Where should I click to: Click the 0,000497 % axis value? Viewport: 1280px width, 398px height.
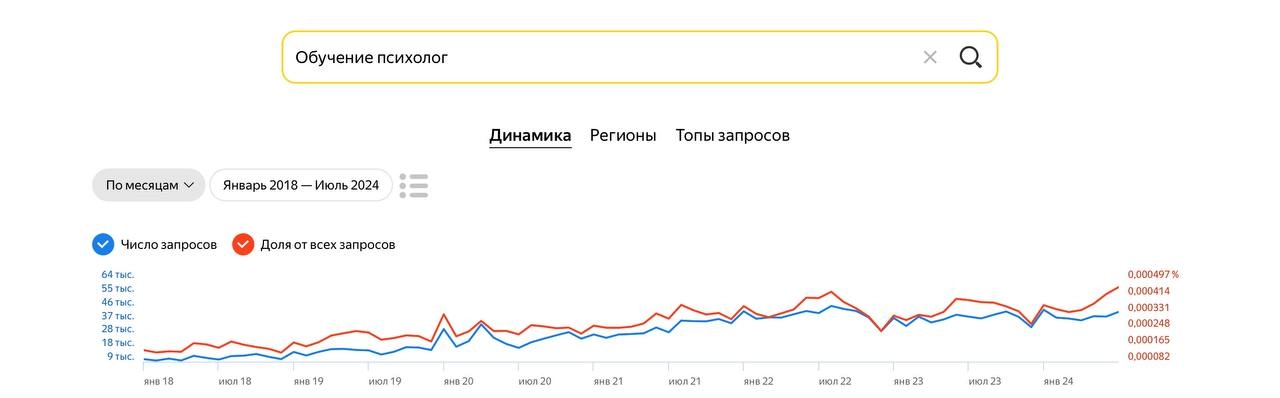pyautogui.click(x=1154, y=274)
